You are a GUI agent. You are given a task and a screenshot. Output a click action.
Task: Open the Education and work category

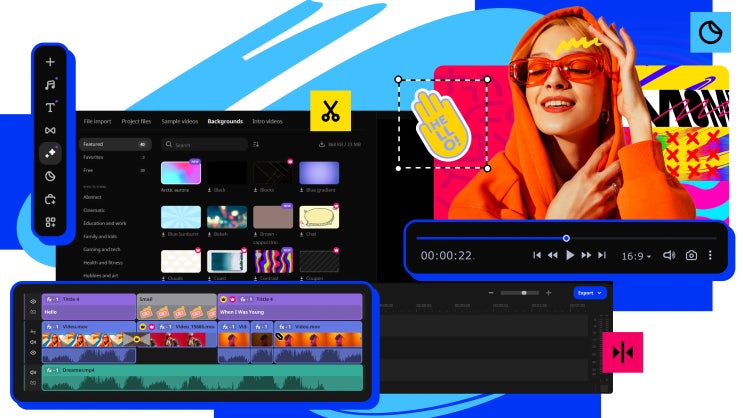point(105,223)
